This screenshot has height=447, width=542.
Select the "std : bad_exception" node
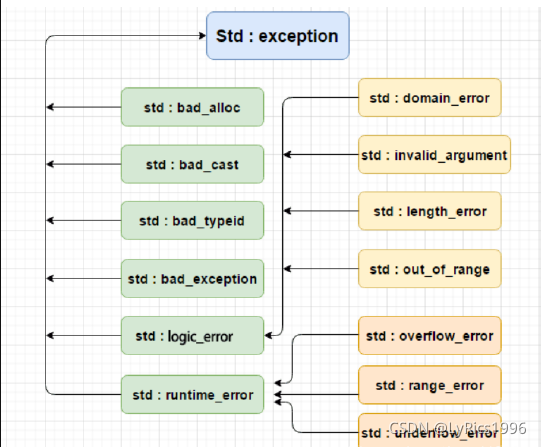tap(193, 278)
